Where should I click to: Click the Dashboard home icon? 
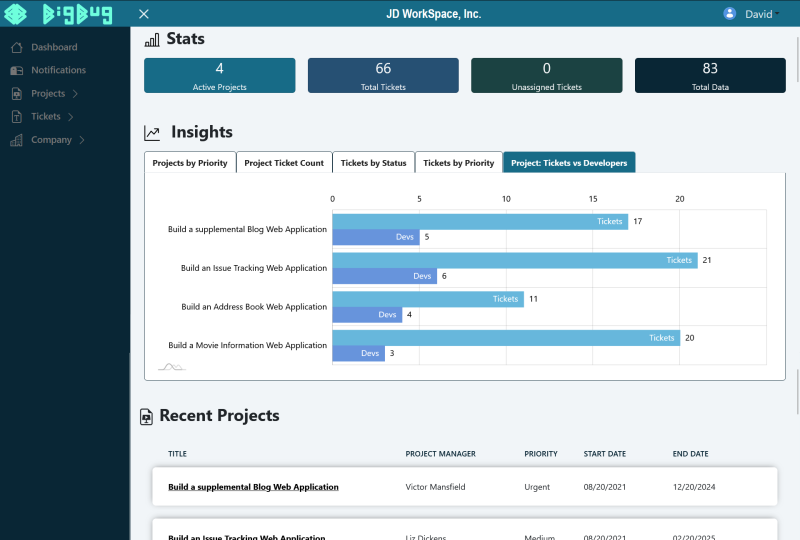coord(17,47)
